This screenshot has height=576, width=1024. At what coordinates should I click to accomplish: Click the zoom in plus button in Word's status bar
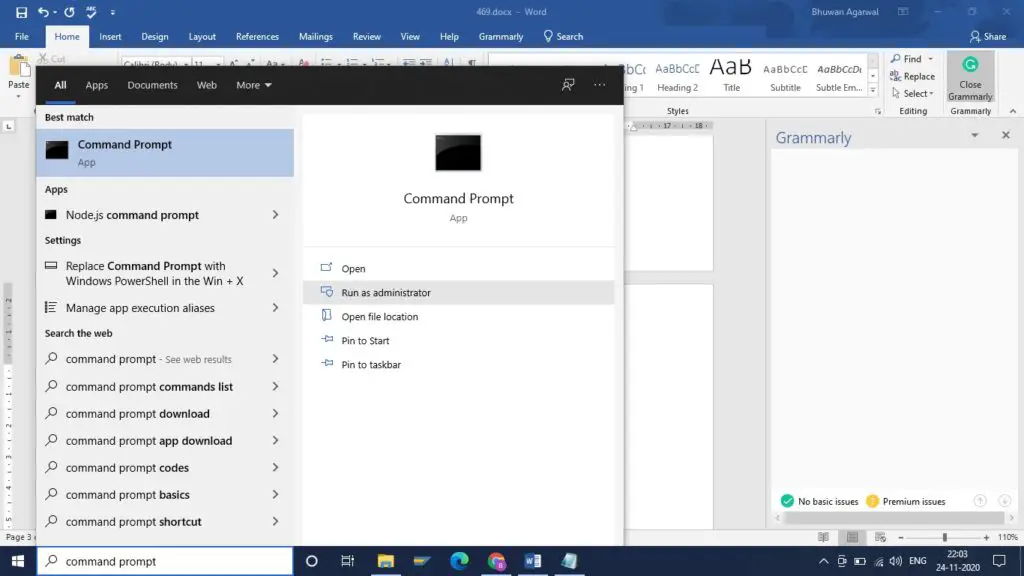(x=986, y=537)
